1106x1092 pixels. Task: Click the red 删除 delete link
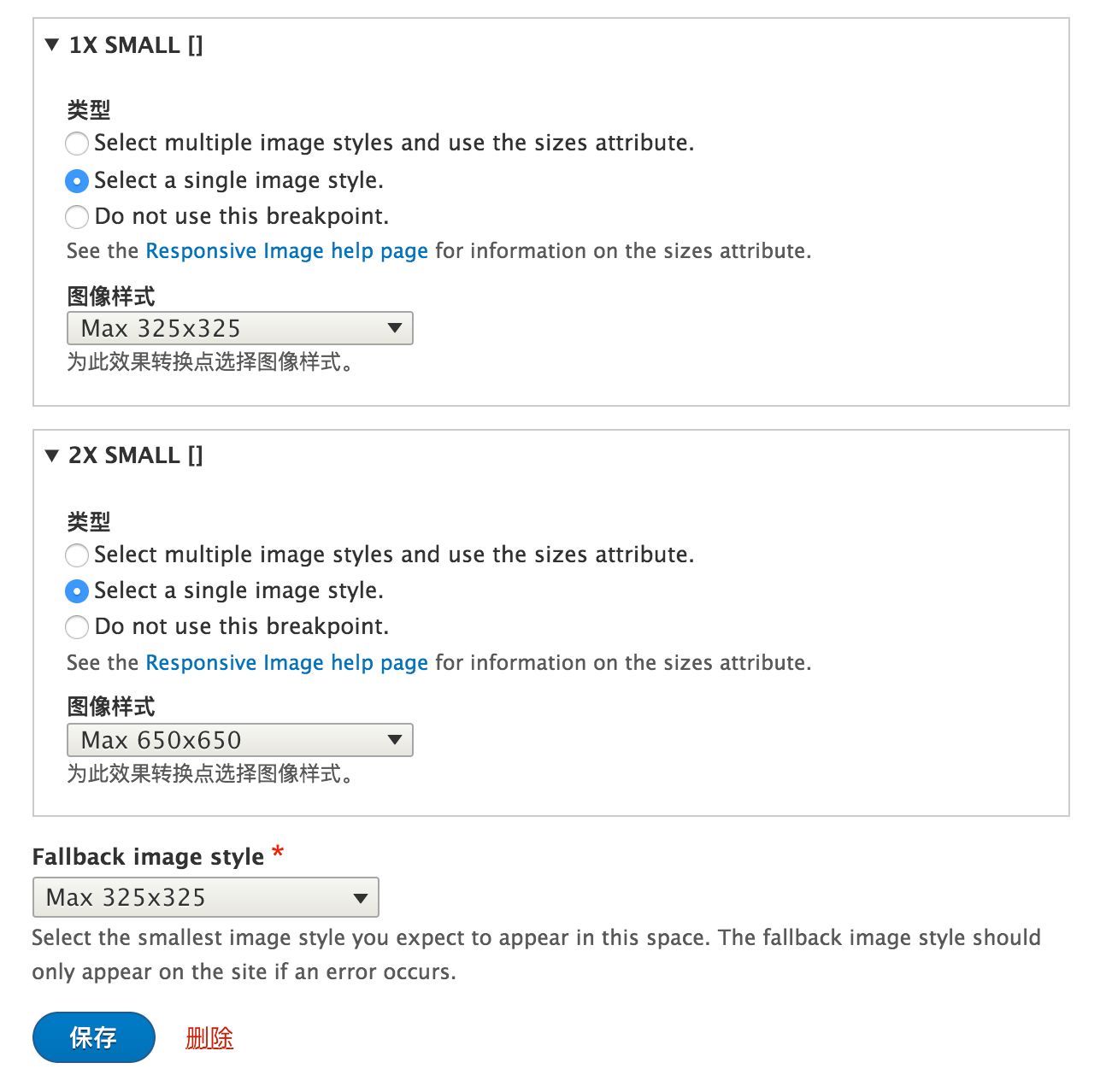coord(209,1038)
